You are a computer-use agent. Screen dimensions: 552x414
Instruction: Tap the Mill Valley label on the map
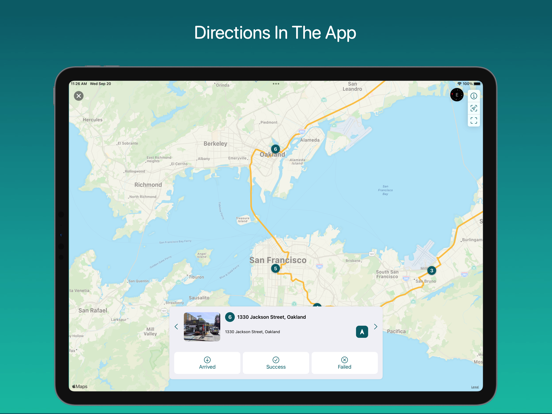150,331
